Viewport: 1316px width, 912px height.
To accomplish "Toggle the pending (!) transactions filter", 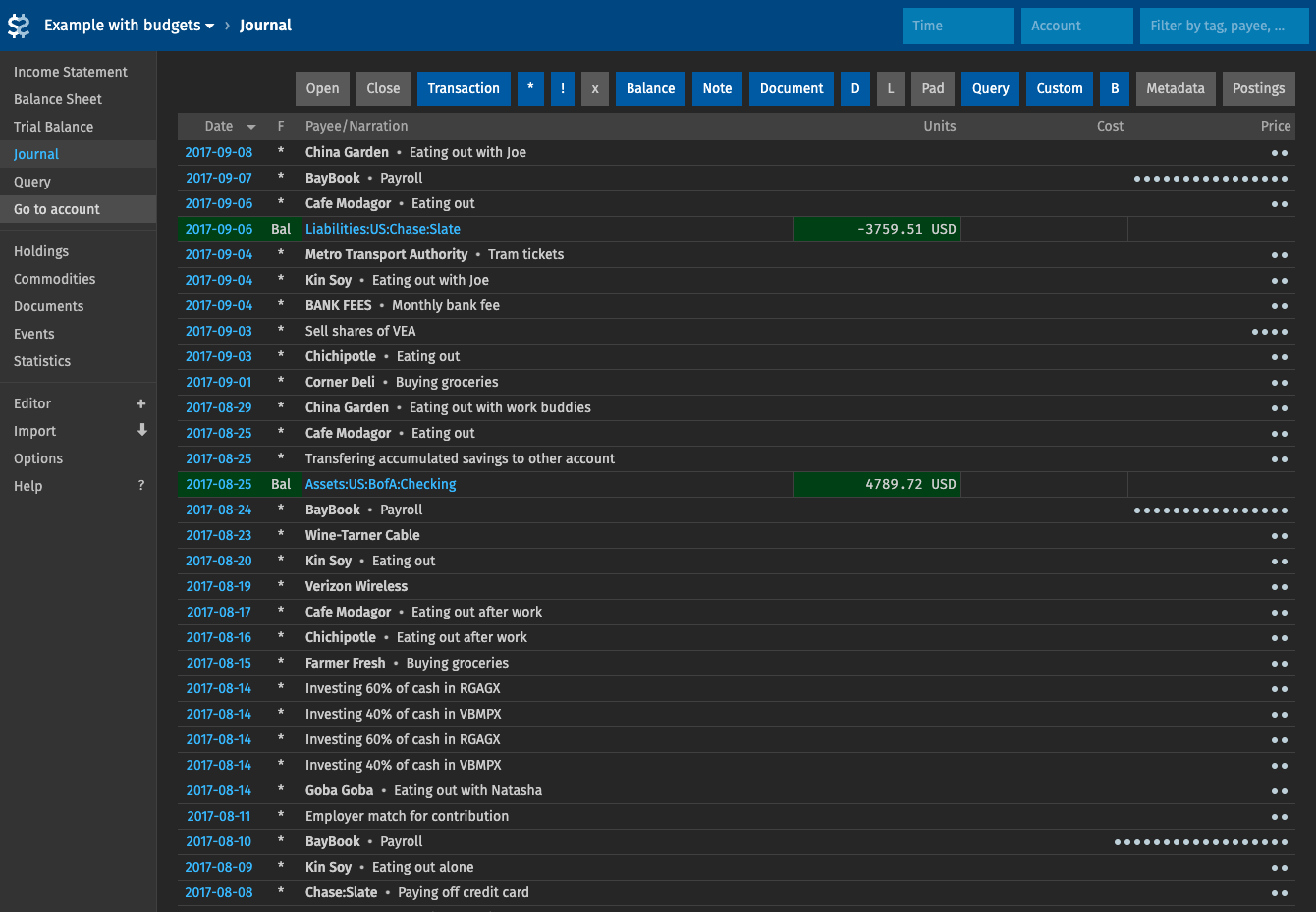I will click(563, 88).
